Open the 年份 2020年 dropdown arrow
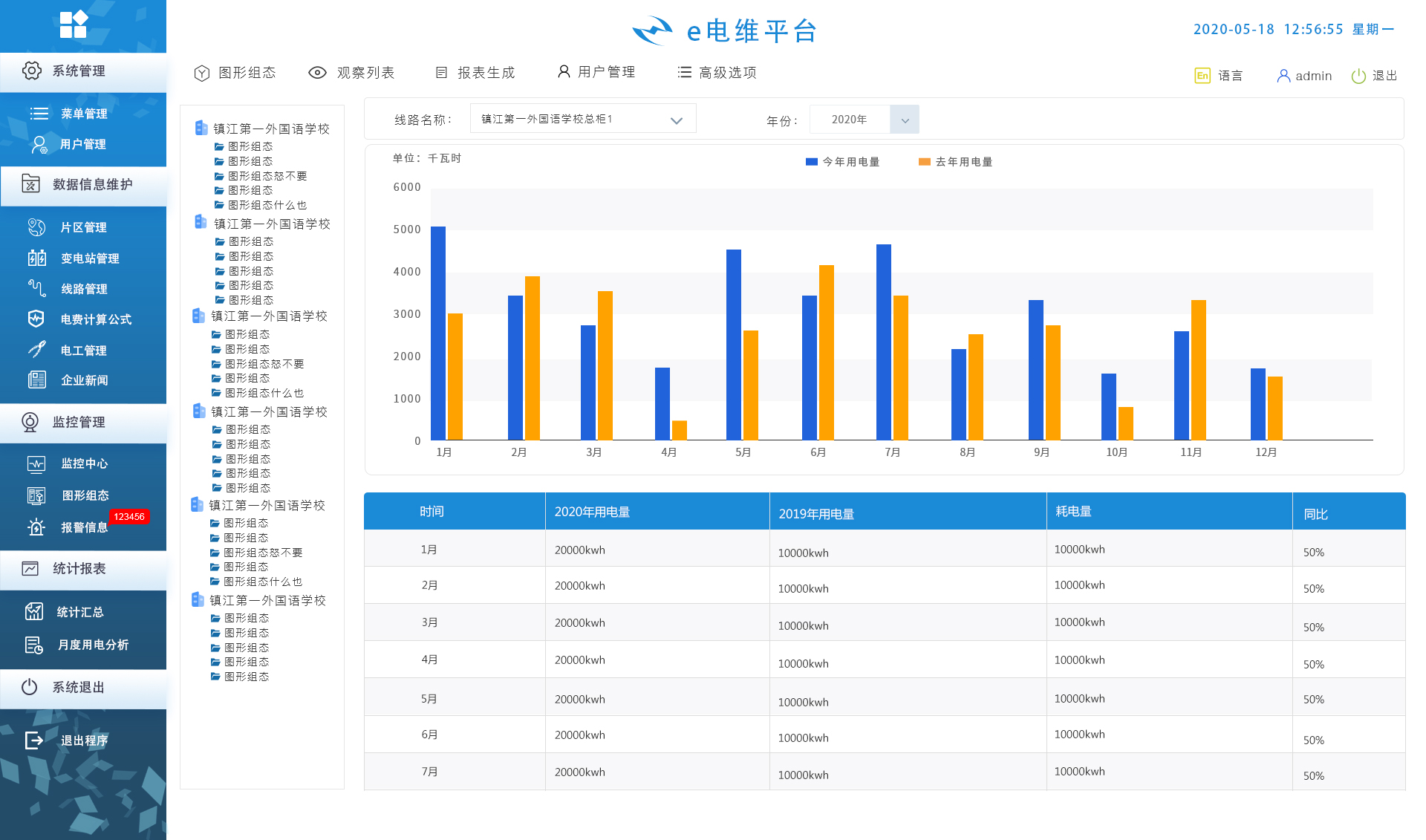Screen dimensions: 1426x840 tap(905, 120)
